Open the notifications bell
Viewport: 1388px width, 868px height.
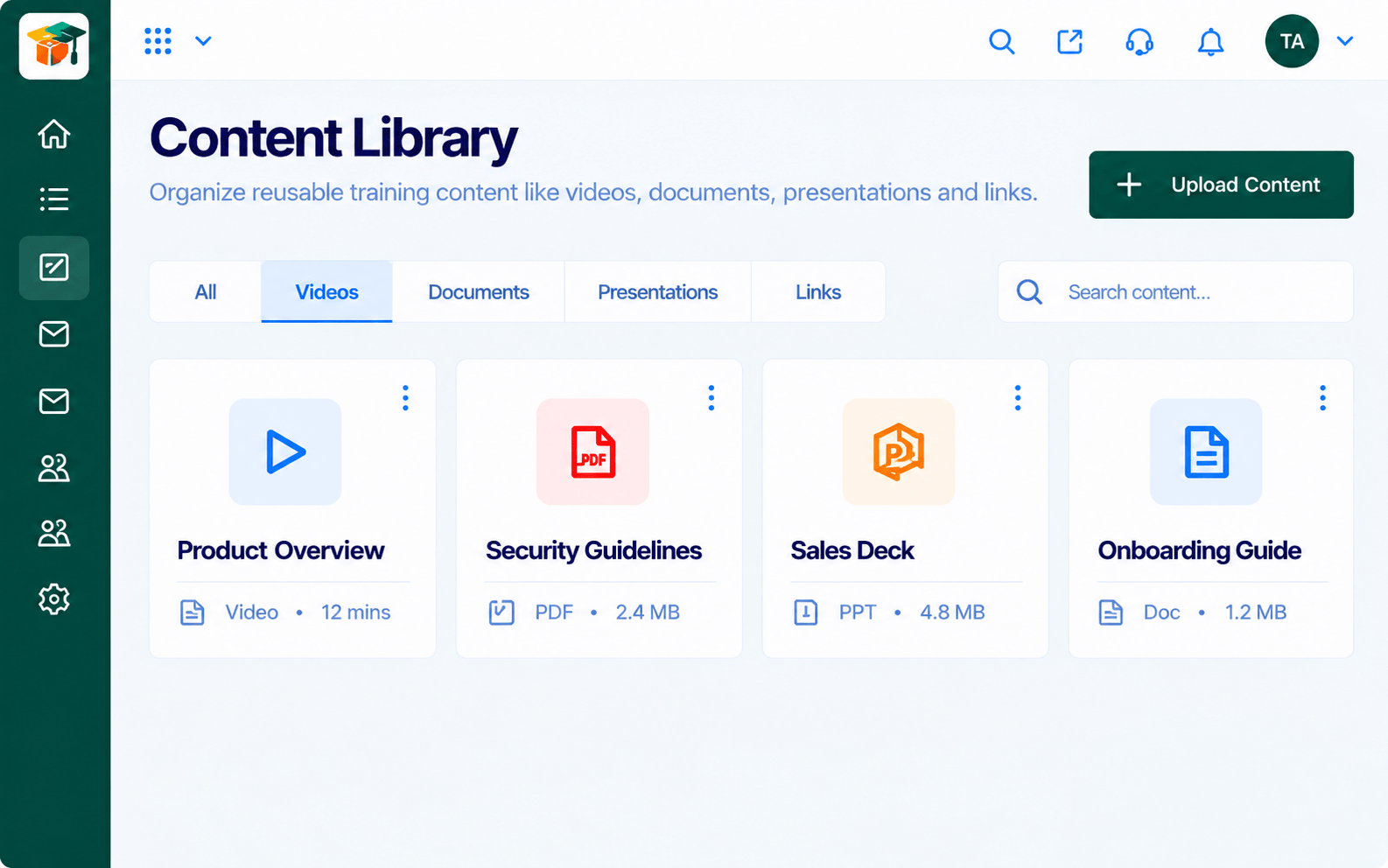click(1210, 41)
